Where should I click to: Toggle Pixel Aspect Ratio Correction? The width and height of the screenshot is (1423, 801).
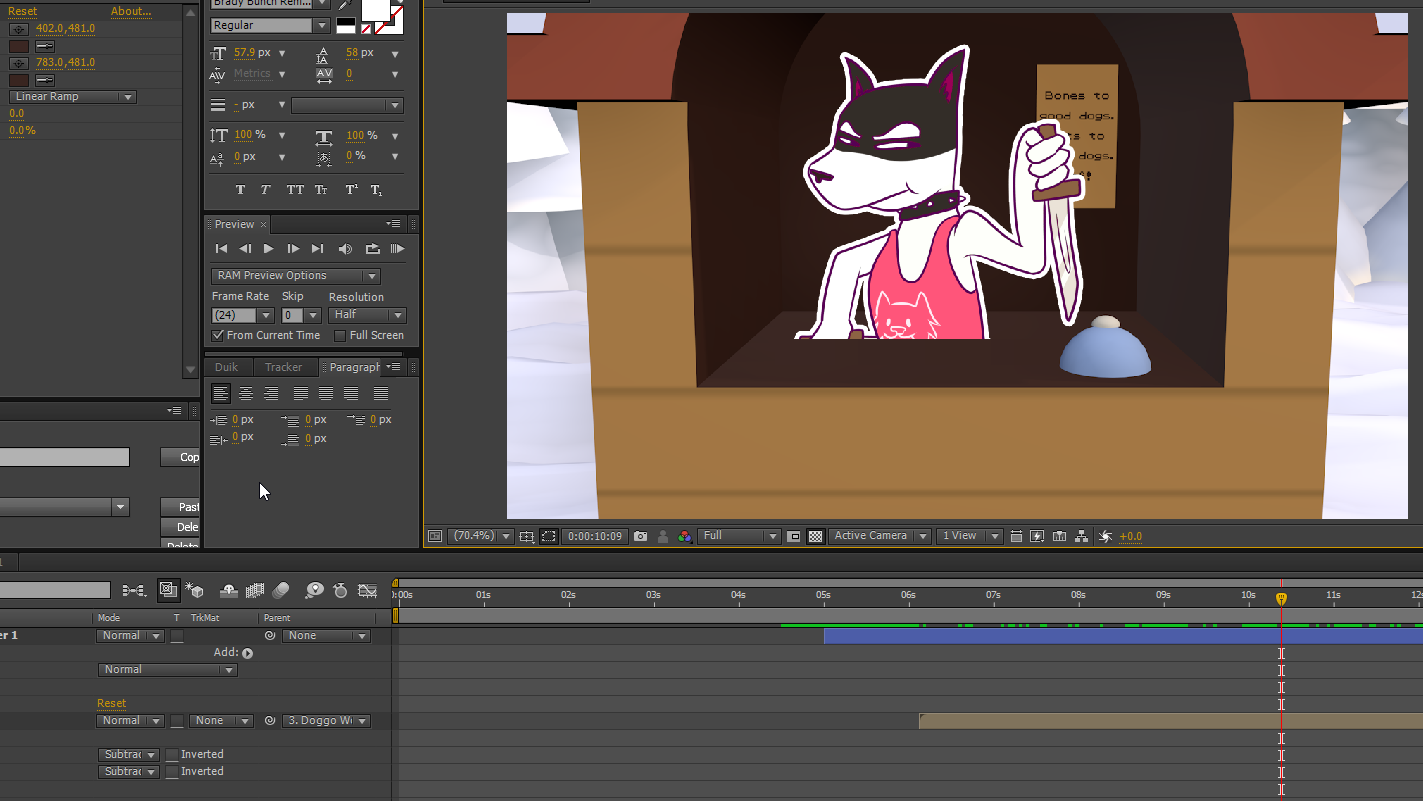(1016, 536)
